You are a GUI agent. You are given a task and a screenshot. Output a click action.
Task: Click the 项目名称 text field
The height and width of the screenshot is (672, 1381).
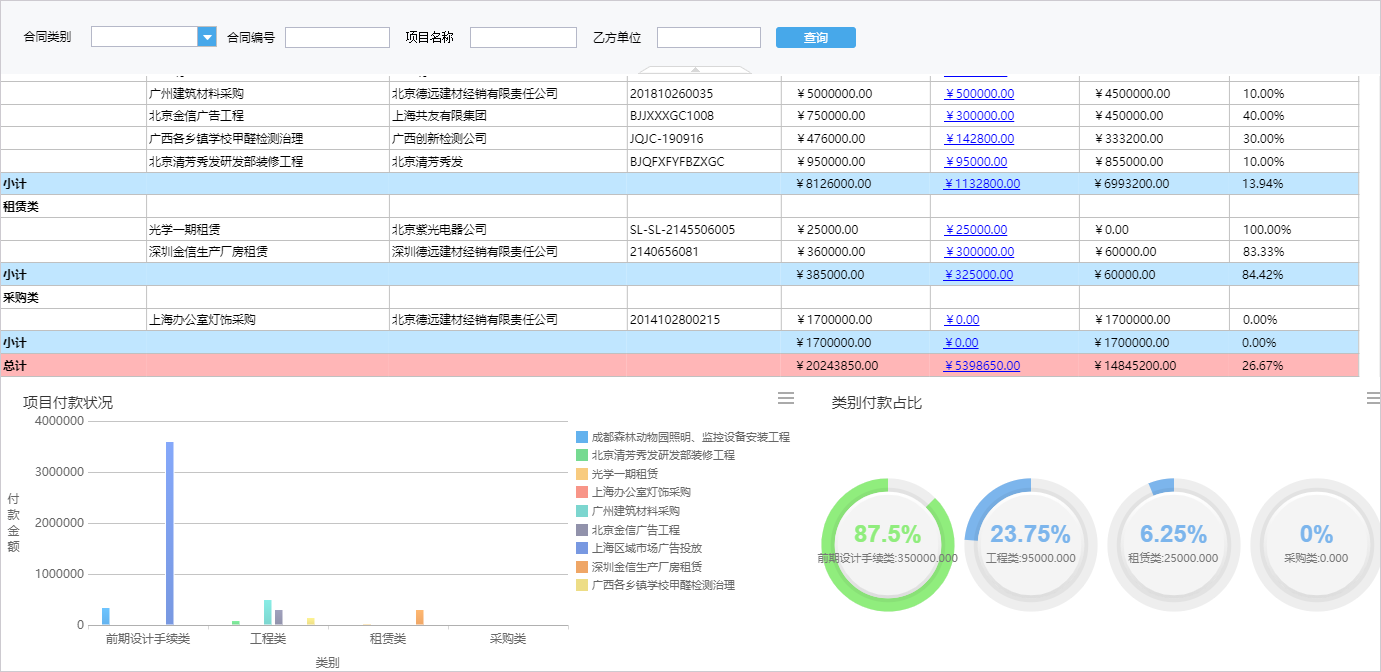coord(524,36)
